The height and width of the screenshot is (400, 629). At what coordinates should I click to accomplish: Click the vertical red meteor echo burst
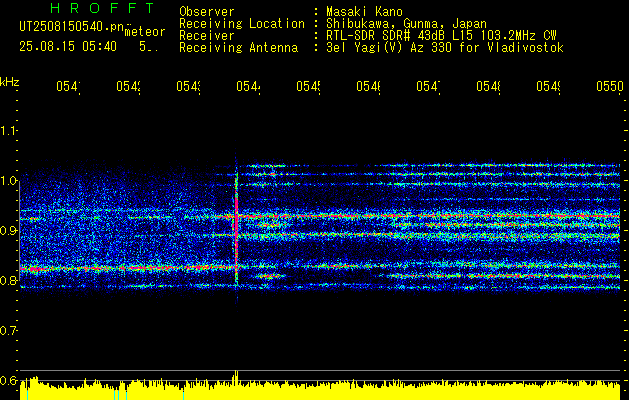click(236, 229)
